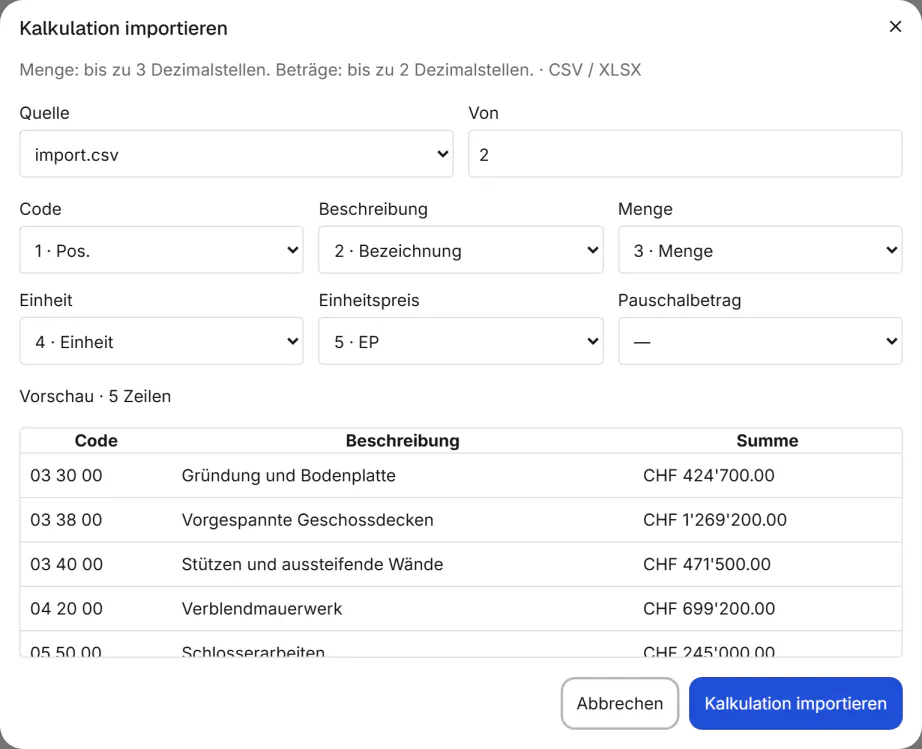Select the Gründung und Bodenplatte cell
This screenshot has width=922, height=749.
coord(289,476)
